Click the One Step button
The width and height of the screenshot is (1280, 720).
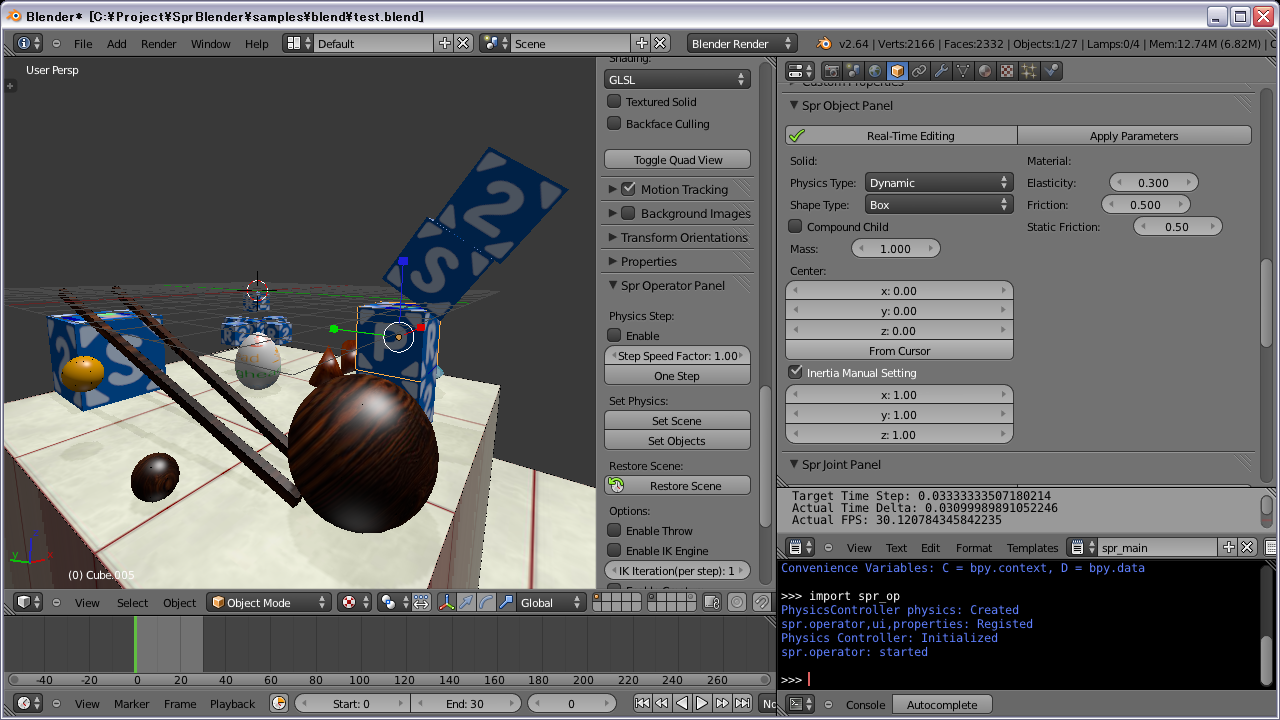[677, 375]
